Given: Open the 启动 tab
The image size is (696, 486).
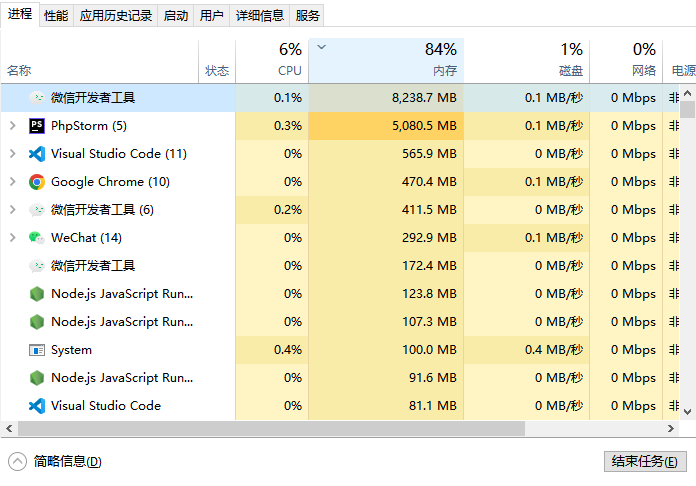Looking at the screenshot, I should [x=176, y=16].
